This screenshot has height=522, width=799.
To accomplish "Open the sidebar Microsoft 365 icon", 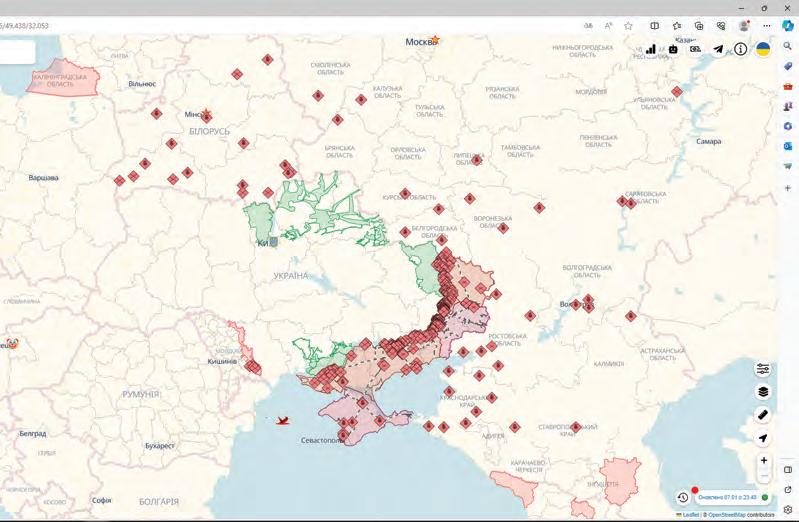I will click(788, 126).
